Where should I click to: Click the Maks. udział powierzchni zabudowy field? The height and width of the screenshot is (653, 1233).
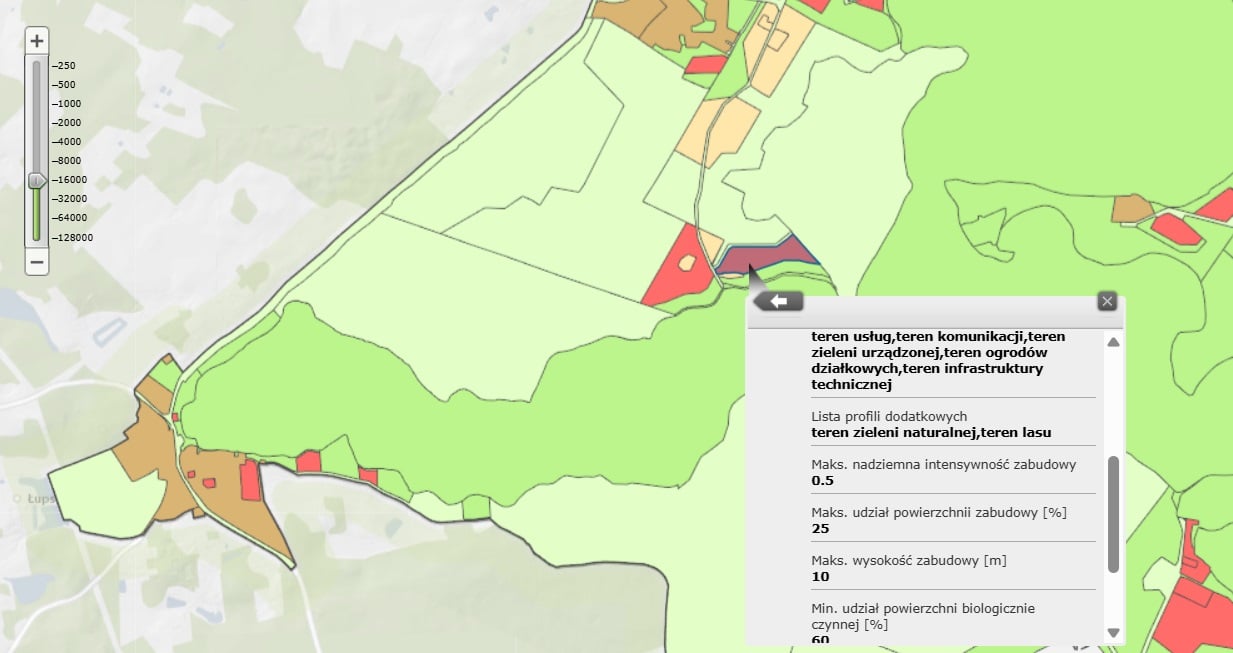[x=938, y=520]
